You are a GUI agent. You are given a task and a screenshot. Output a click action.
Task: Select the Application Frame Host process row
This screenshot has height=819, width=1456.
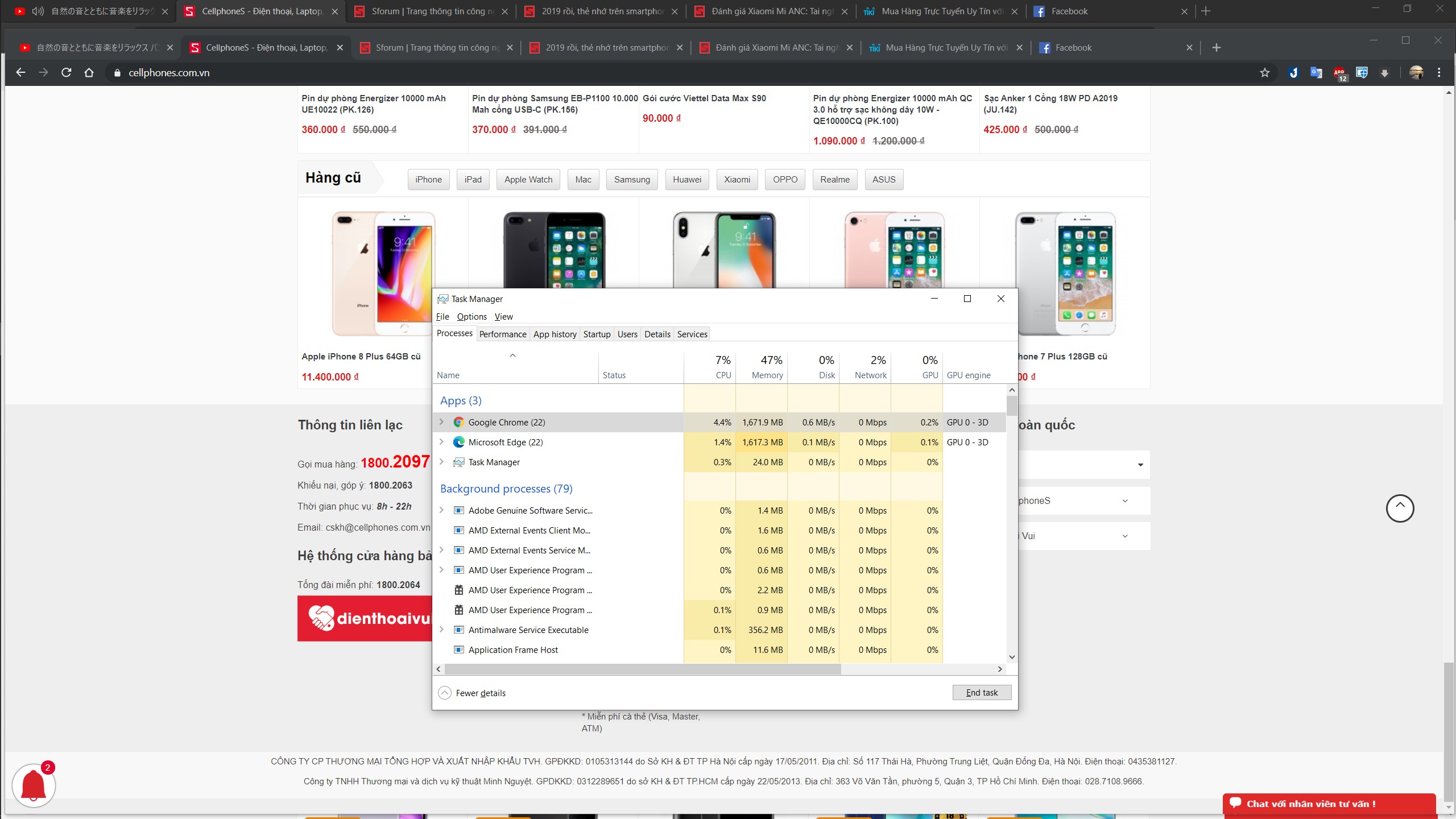click(x=719, y=650)
